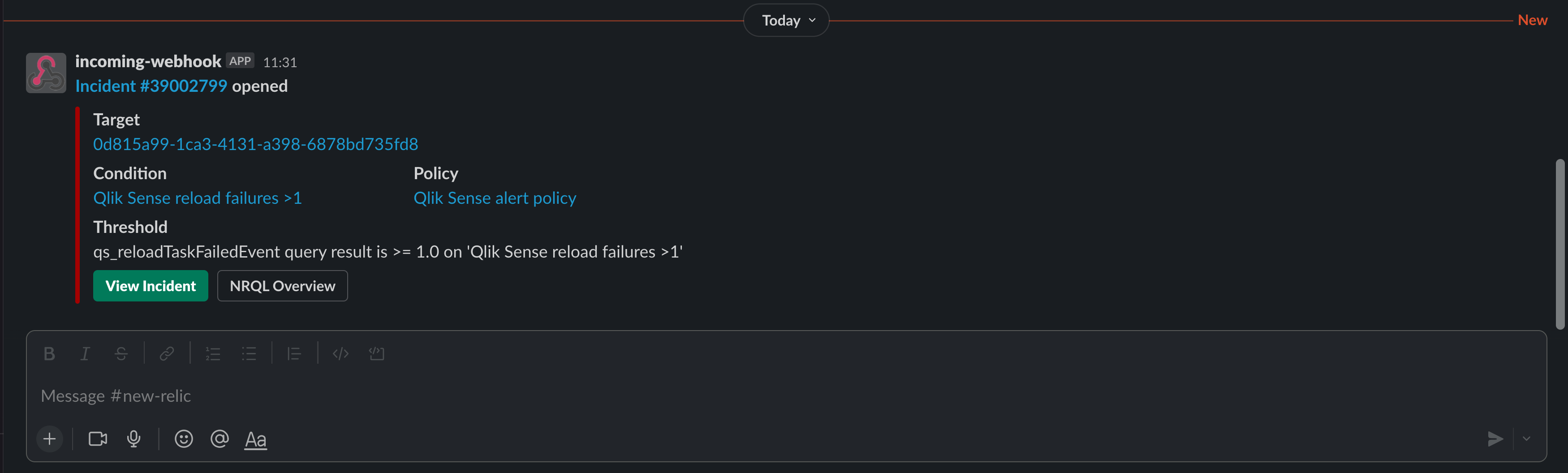Hide formatting toolbar with Aa toggle

point(256,439)
